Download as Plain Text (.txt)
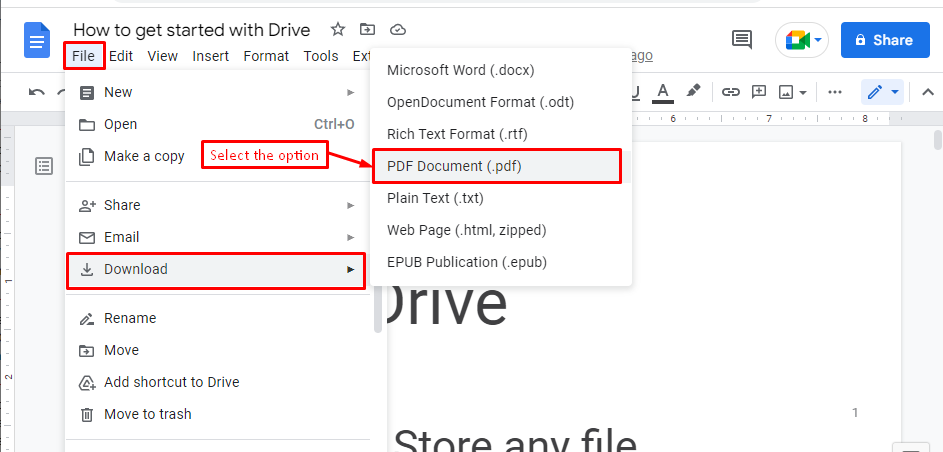This screenshot has height=452, width=943. [501, 198]
